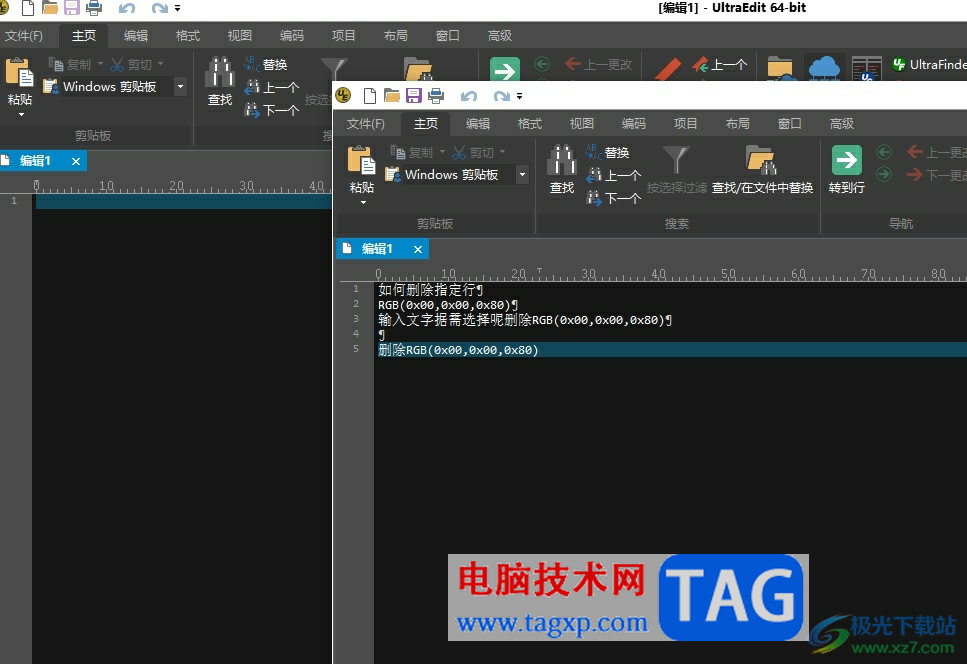This screenshot has height=664, width=967.
Task: Click Paste icon in front window
Action: coord(361,161)
